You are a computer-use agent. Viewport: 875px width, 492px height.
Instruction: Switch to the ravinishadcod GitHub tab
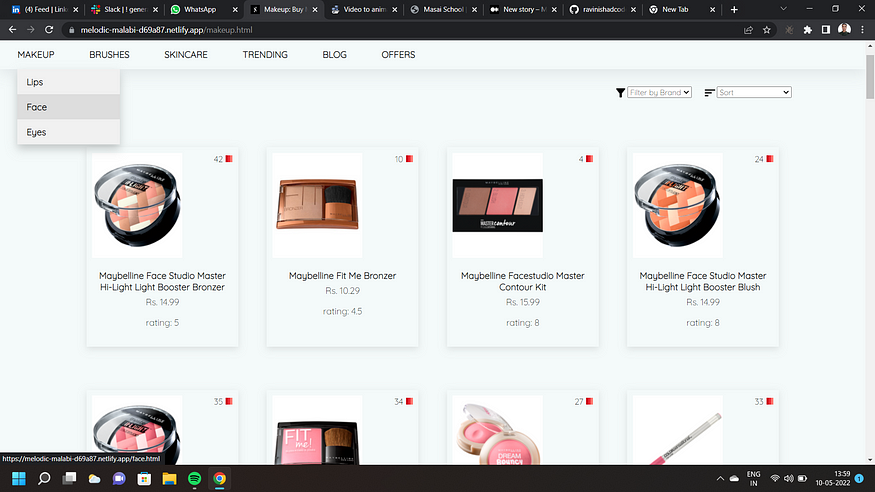[x=603, y=9]
